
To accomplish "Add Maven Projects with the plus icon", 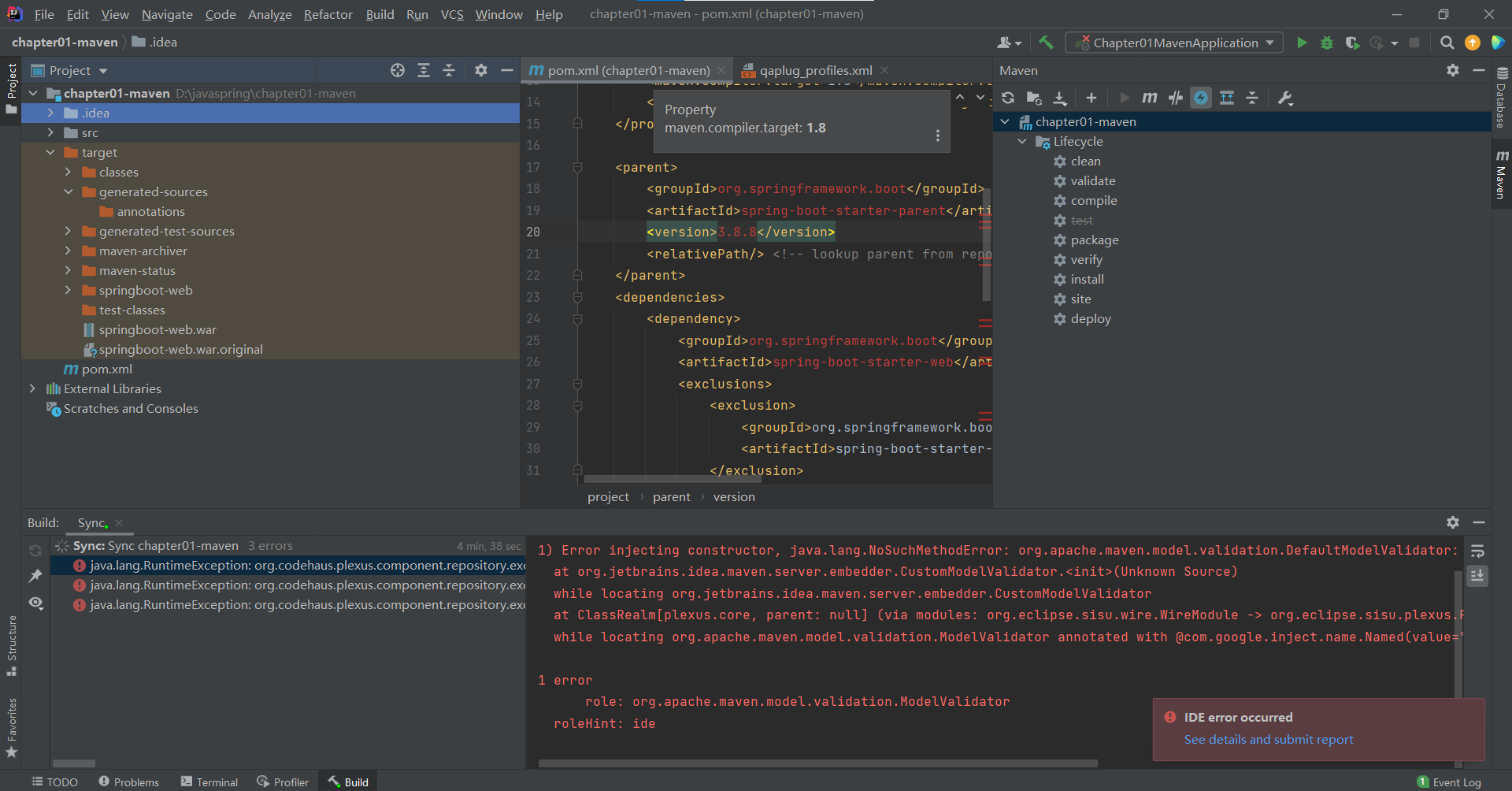I will tap(1091, 98).
